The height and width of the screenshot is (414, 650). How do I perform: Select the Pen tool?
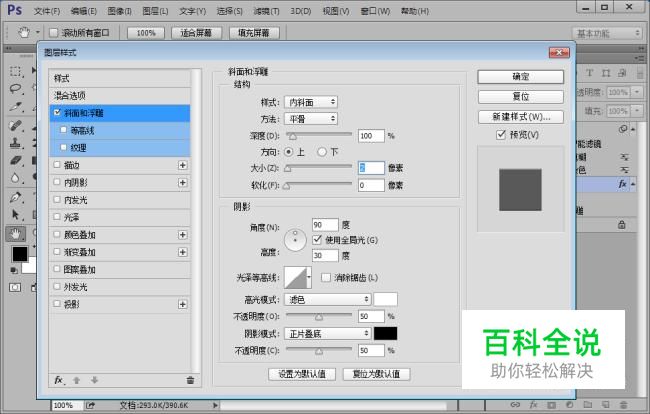point(15,197)
